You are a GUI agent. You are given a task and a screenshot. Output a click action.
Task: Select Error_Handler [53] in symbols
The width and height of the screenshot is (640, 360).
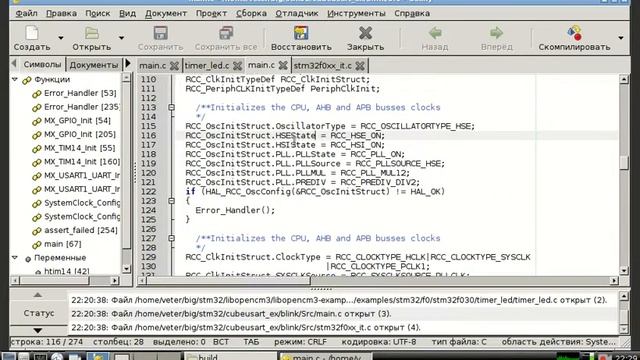(80, 93)
